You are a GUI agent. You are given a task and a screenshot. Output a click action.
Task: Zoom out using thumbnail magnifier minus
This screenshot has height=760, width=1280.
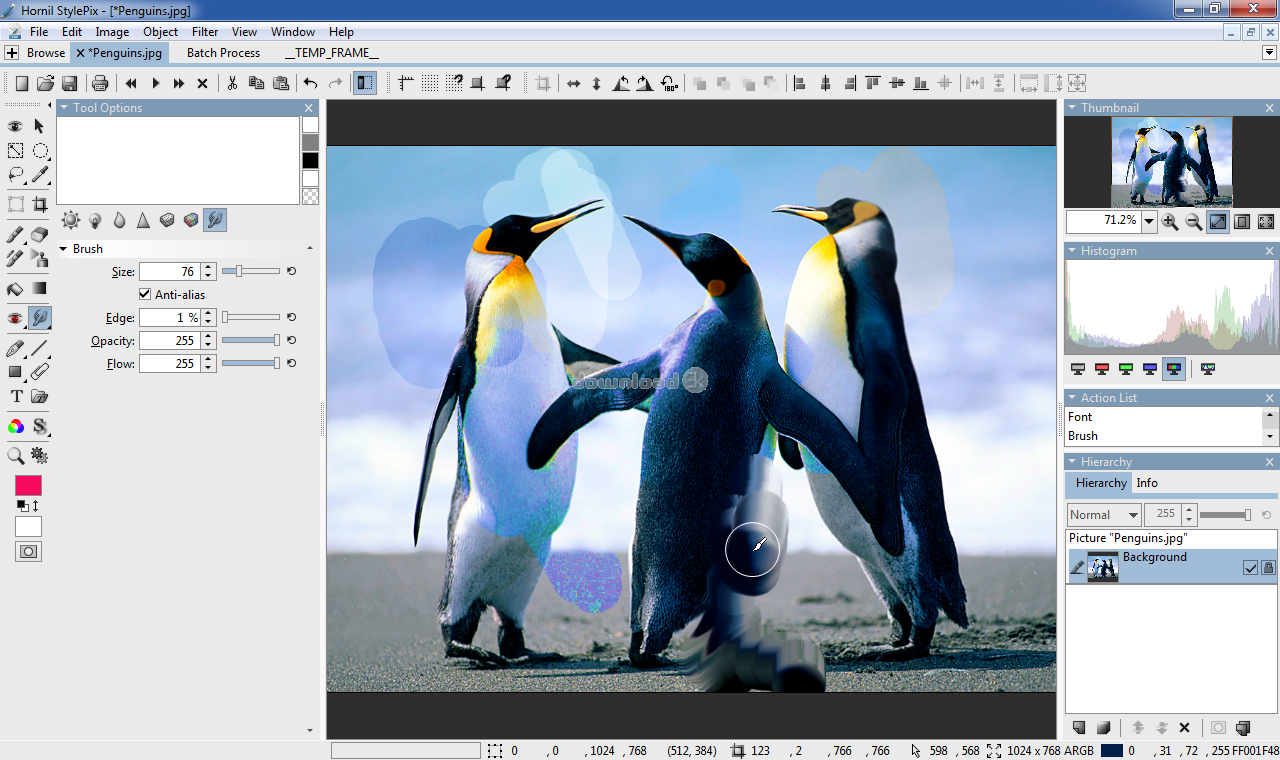(1194, 221)
